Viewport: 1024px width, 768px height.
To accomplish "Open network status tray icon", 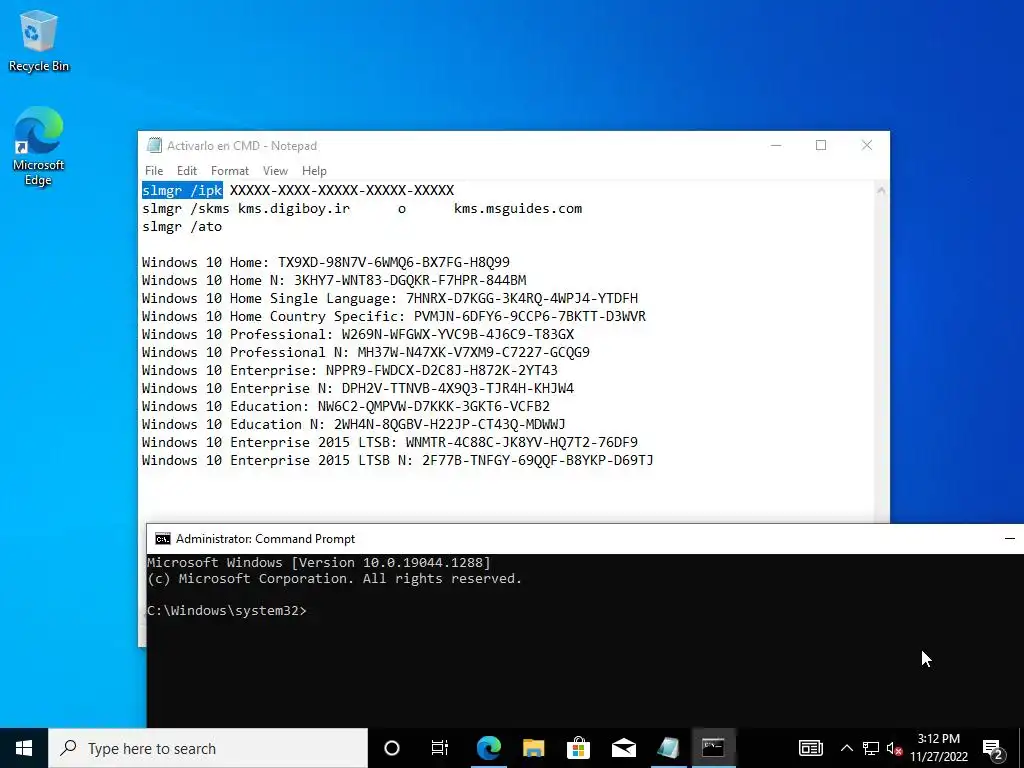I will [x=871, y=748].
